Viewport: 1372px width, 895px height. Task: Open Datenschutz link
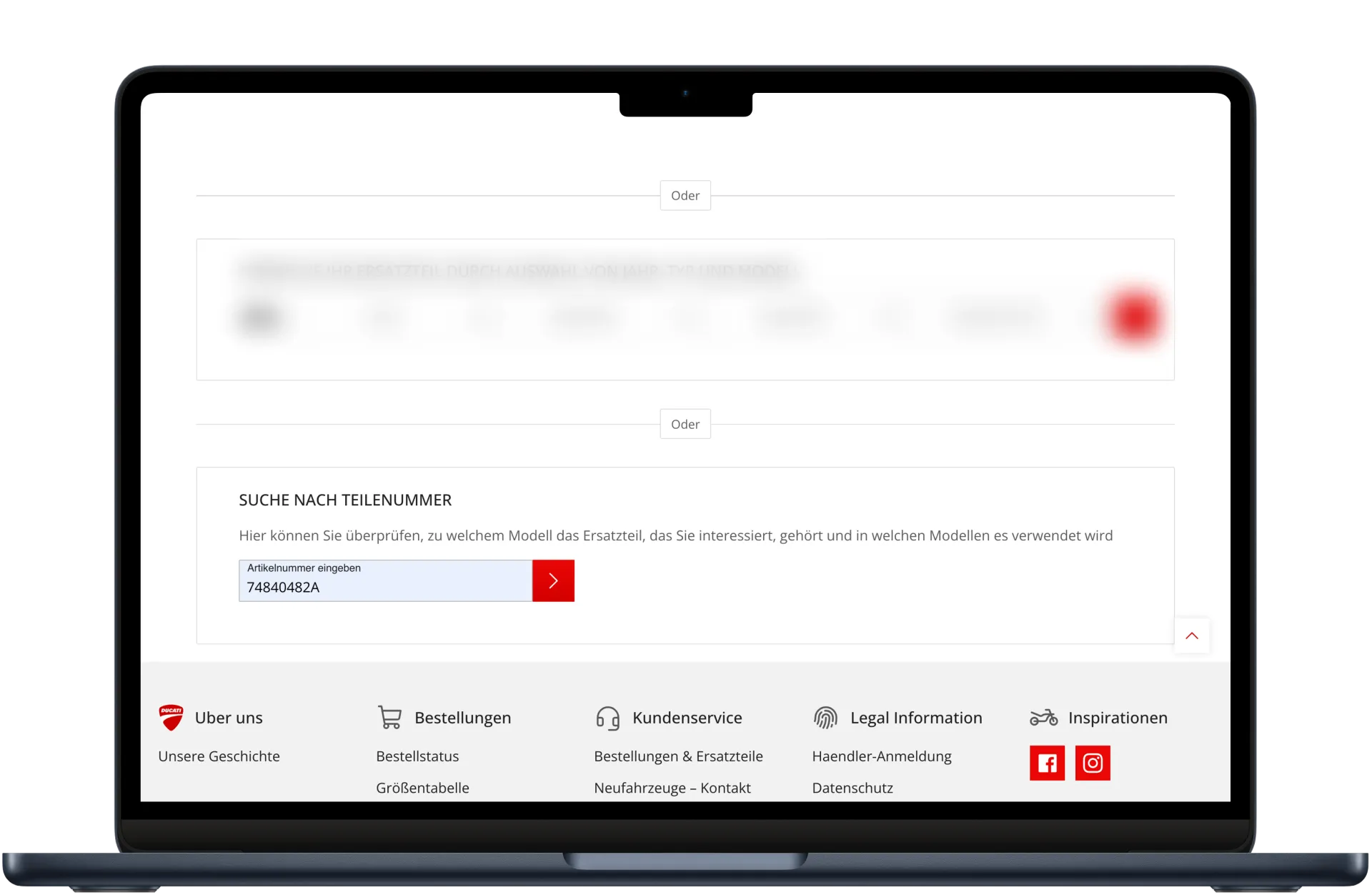pyautogui.click(x=852, y=788)
